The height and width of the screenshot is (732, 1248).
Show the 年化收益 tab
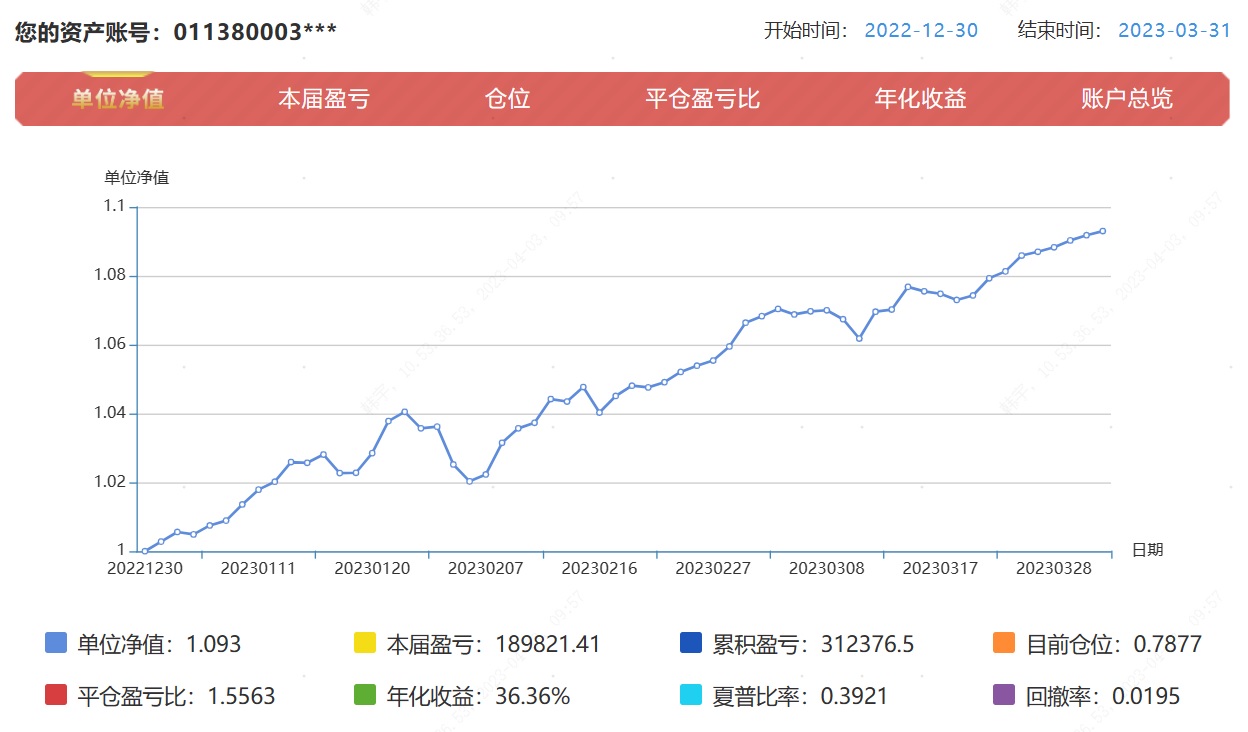tap(920, 99)
